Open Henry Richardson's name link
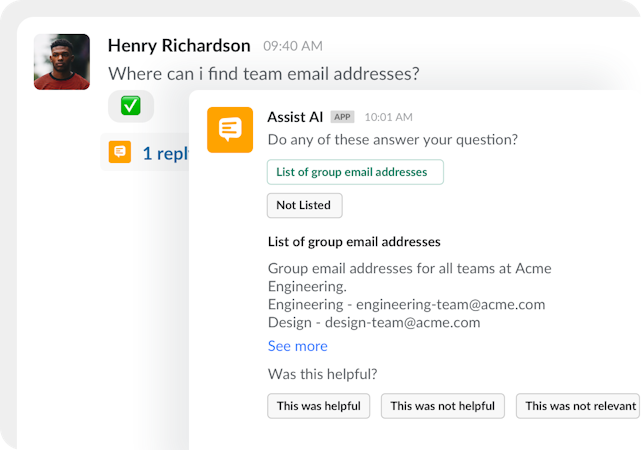 [x=178, y=45]
